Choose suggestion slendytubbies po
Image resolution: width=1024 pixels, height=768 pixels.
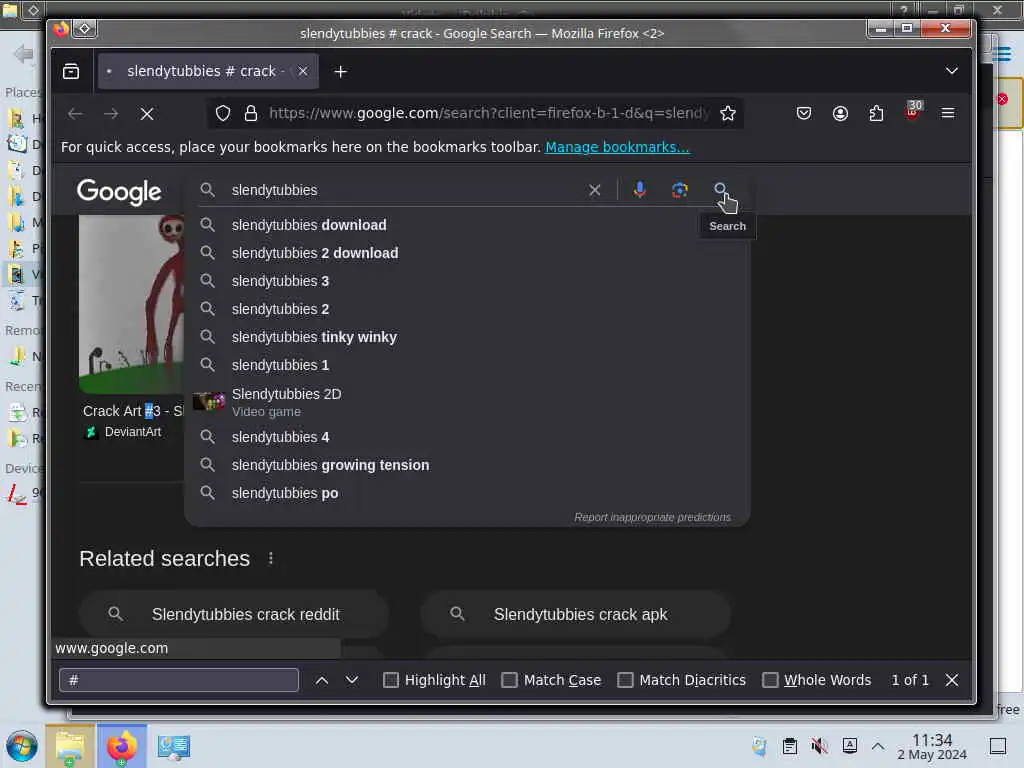coord(467,493)
